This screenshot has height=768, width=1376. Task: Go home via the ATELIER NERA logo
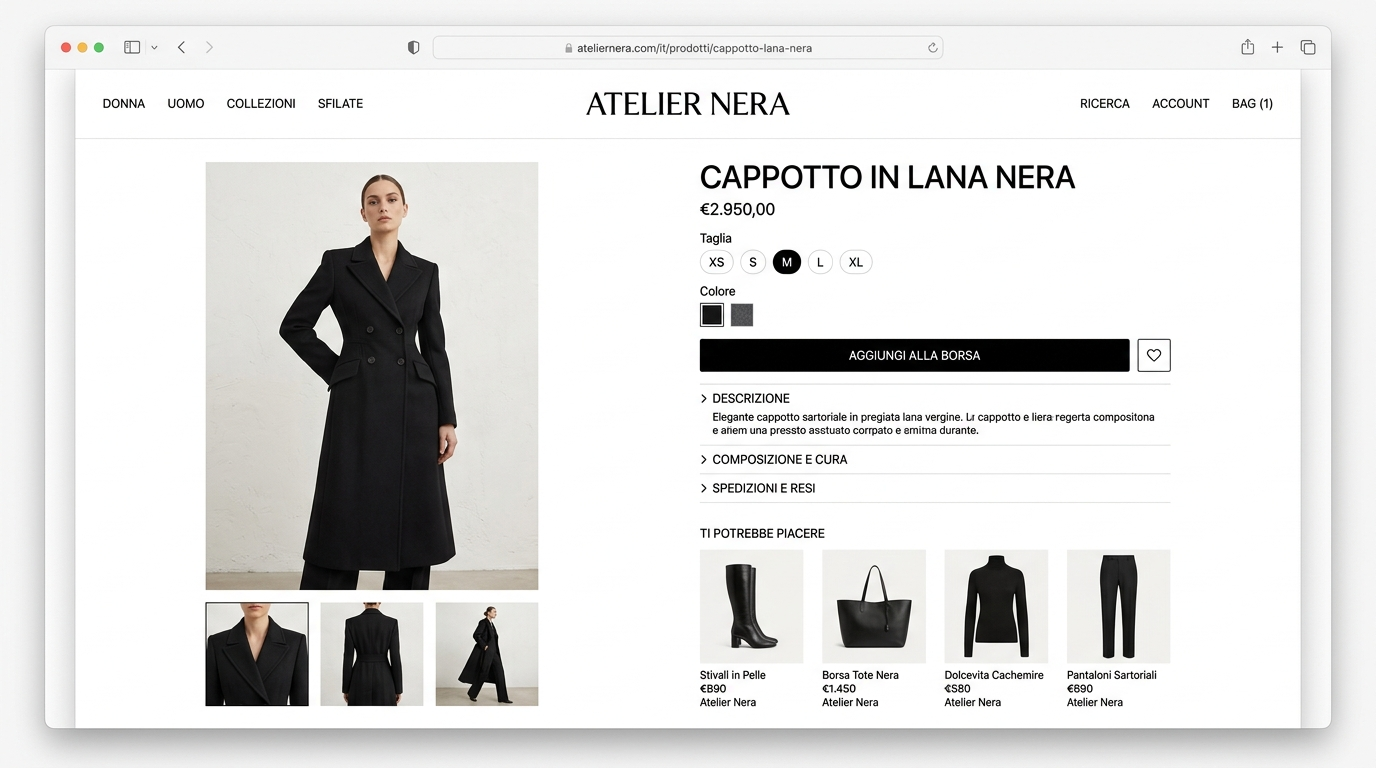pos(688,104)
